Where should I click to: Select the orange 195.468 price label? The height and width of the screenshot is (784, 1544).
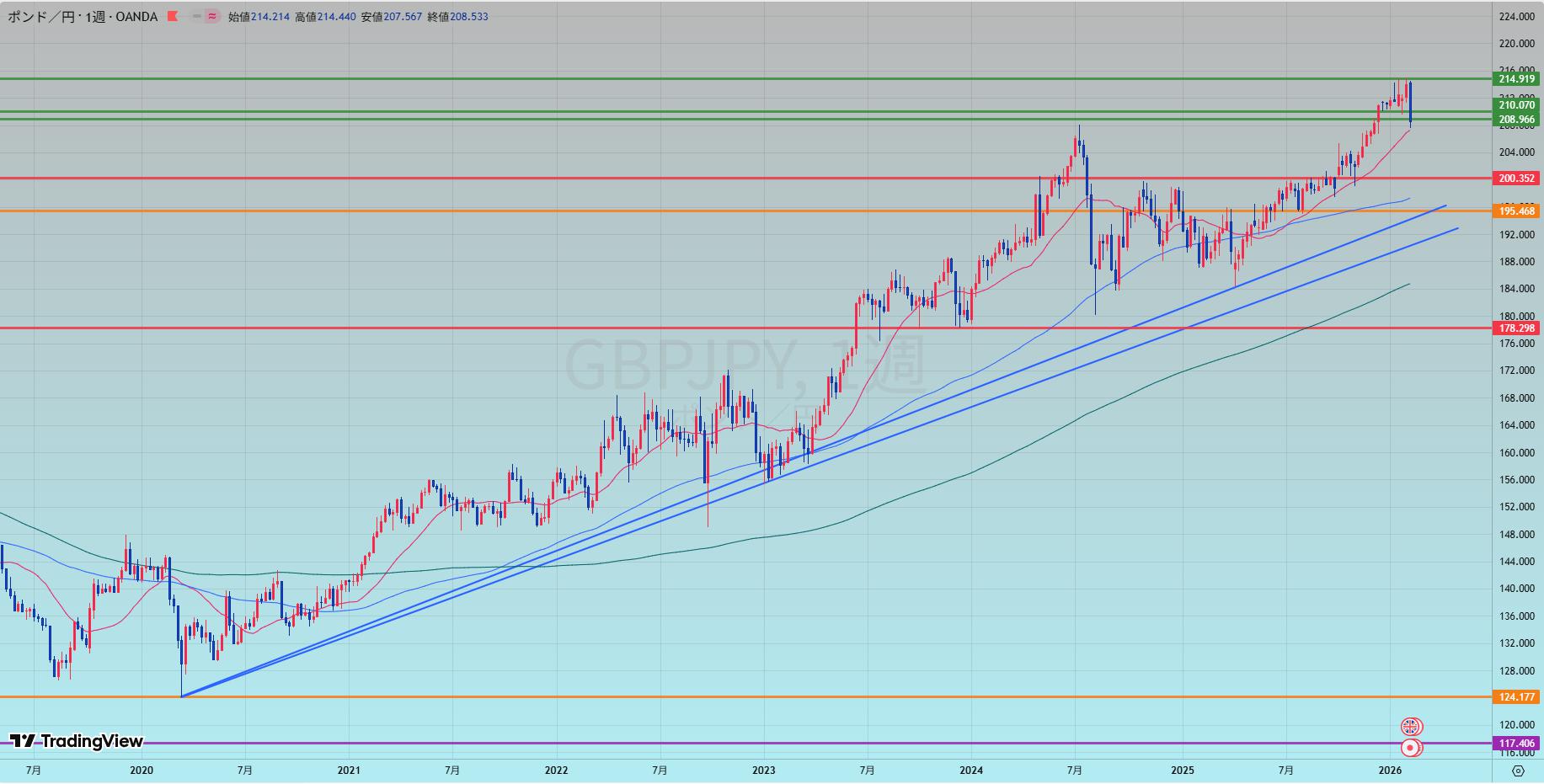click(1516, 211)
